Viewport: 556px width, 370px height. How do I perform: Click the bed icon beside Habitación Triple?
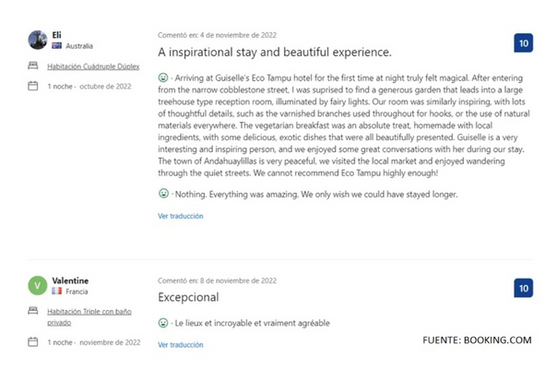coord(33,311)
